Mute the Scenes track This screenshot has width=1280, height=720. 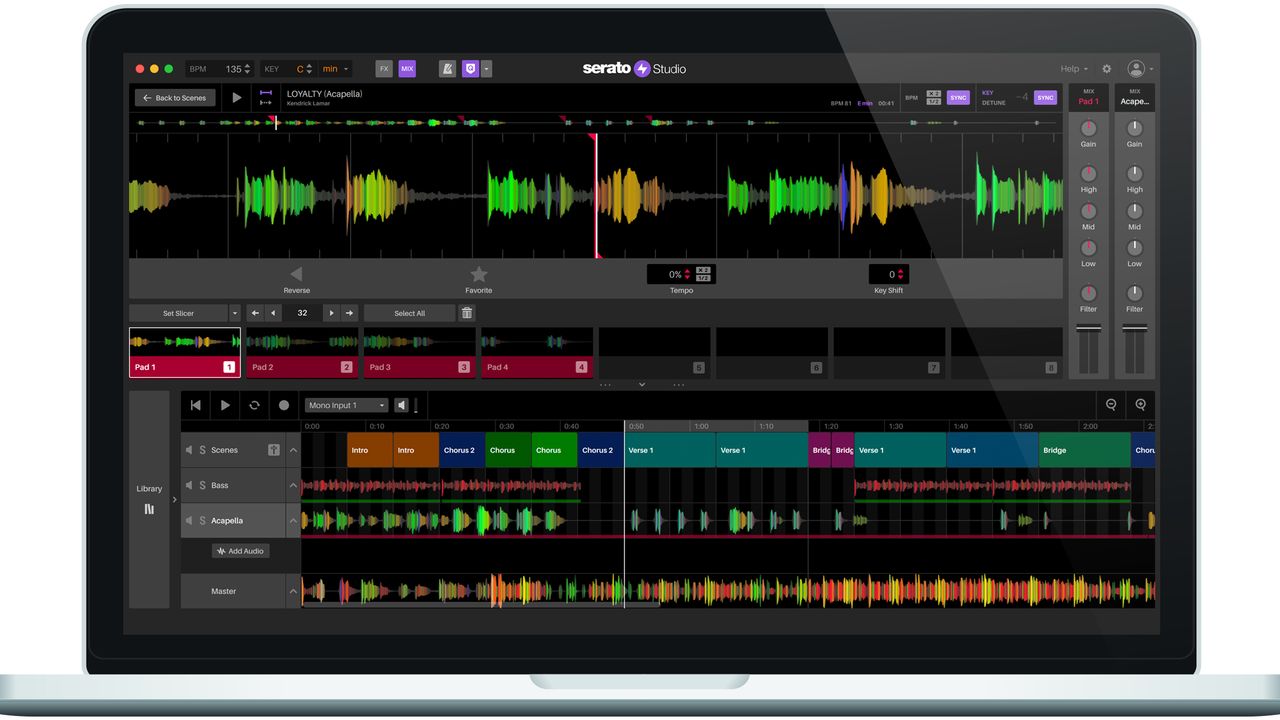click(189, 450)
